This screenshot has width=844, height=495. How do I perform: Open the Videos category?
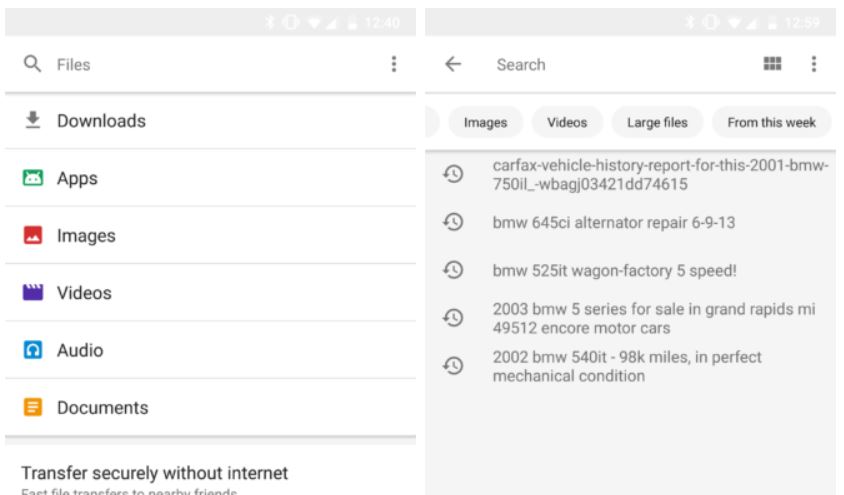pos(83,294)
